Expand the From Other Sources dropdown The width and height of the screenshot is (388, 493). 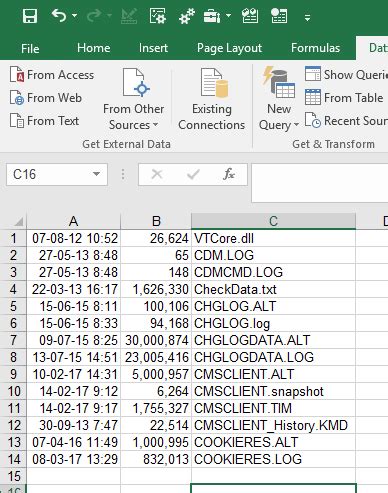[x=155, y=125]
